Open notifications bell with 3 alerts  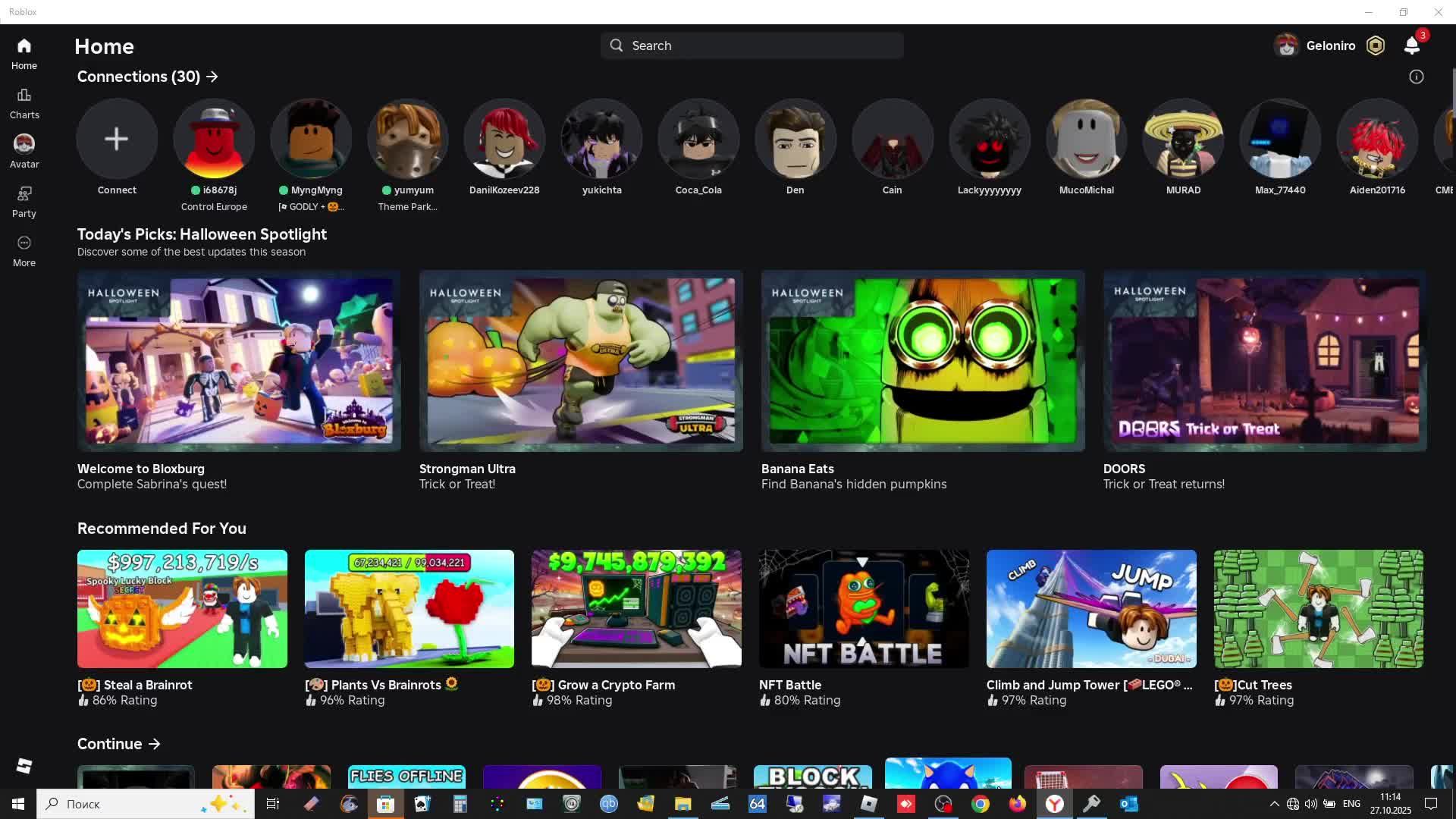(x=1411, y=45)
